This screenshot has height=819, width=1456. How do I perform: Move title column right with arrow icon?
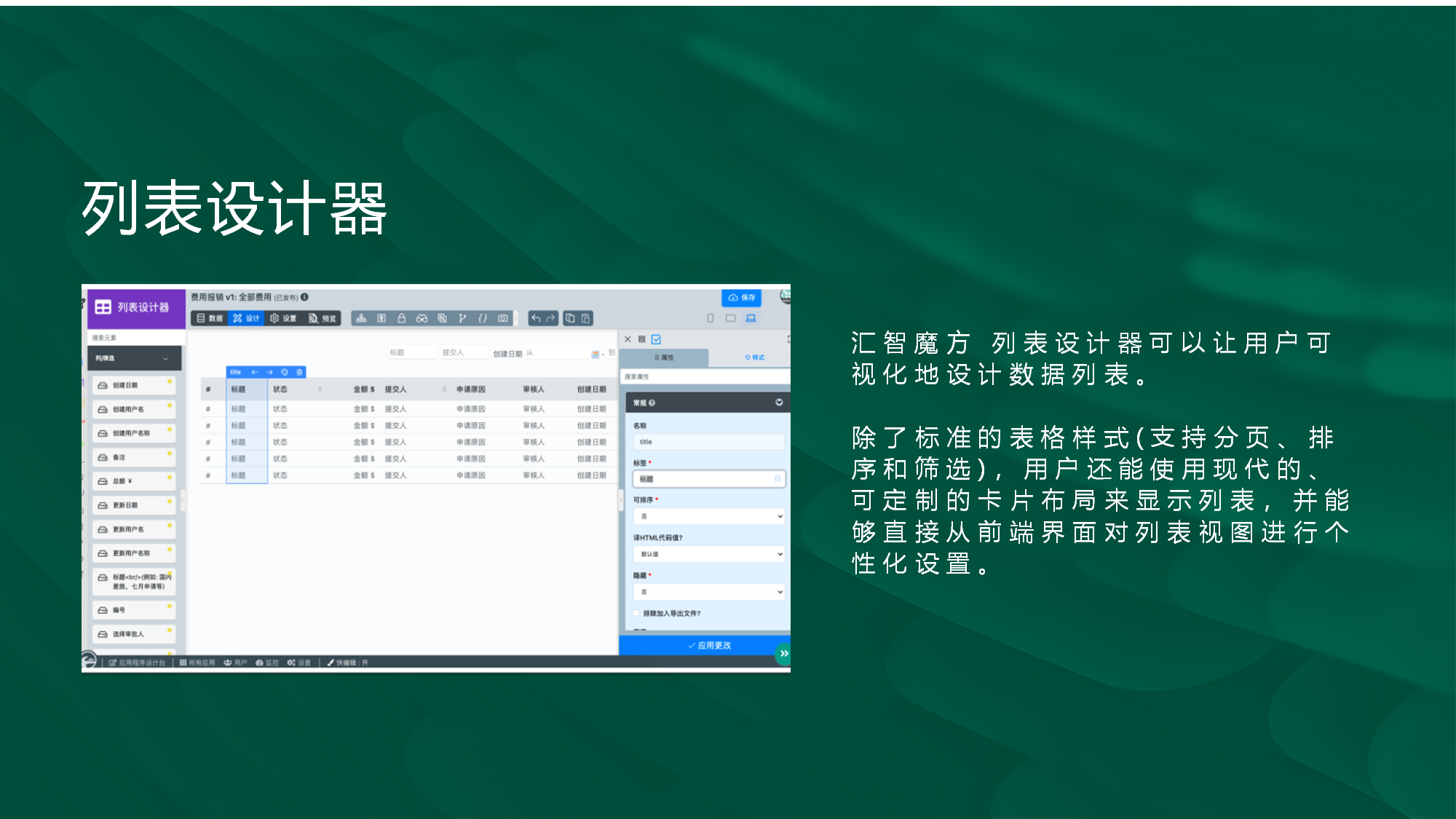coord(269,372)
